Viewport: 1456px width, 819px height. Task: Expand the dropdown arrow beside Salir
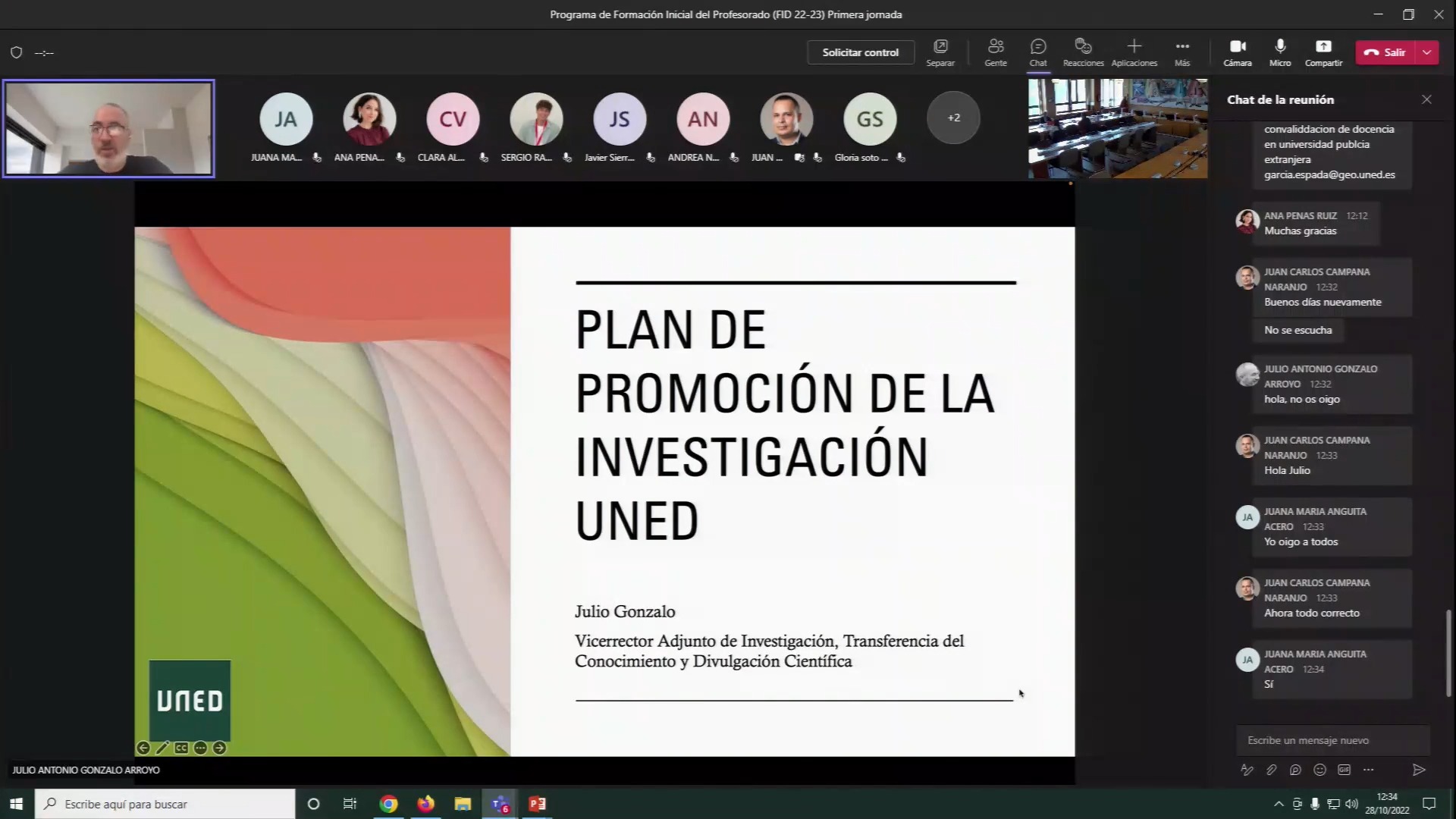(1427, 52)
